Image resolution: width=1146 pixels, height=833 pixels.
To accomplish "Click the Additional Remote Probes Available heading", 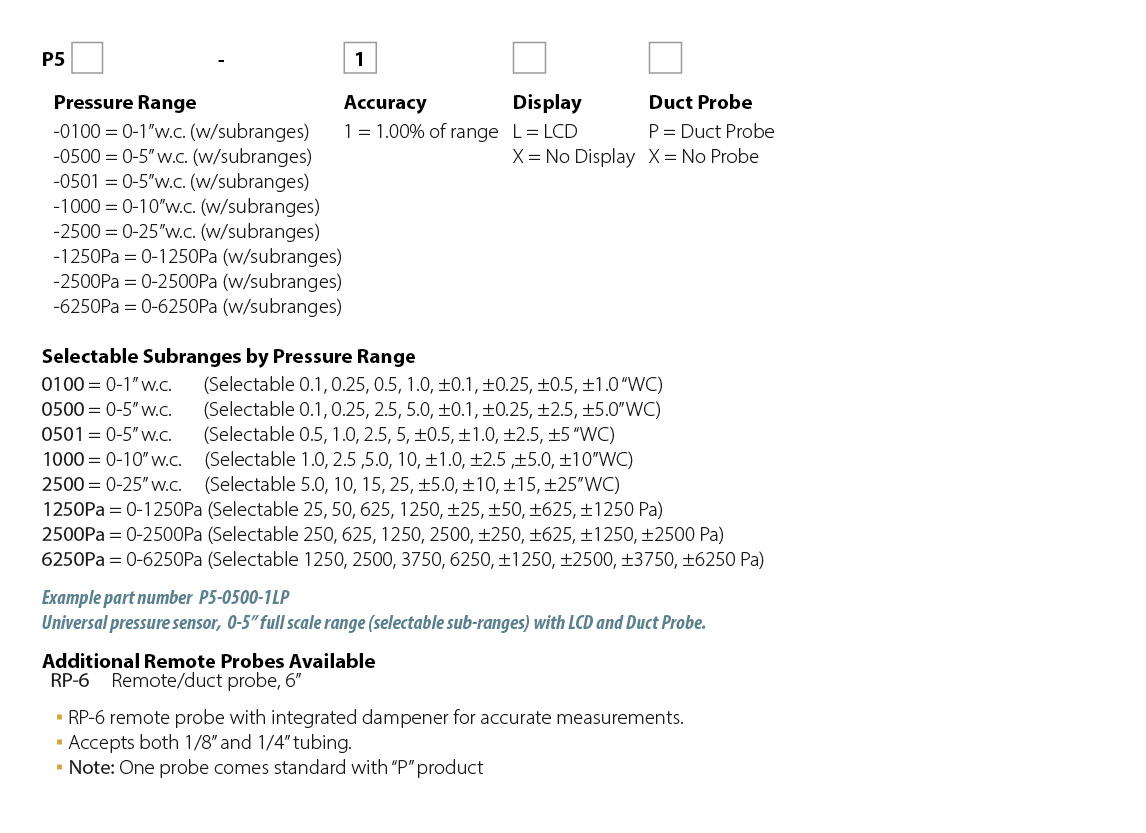I will [209, 661].
